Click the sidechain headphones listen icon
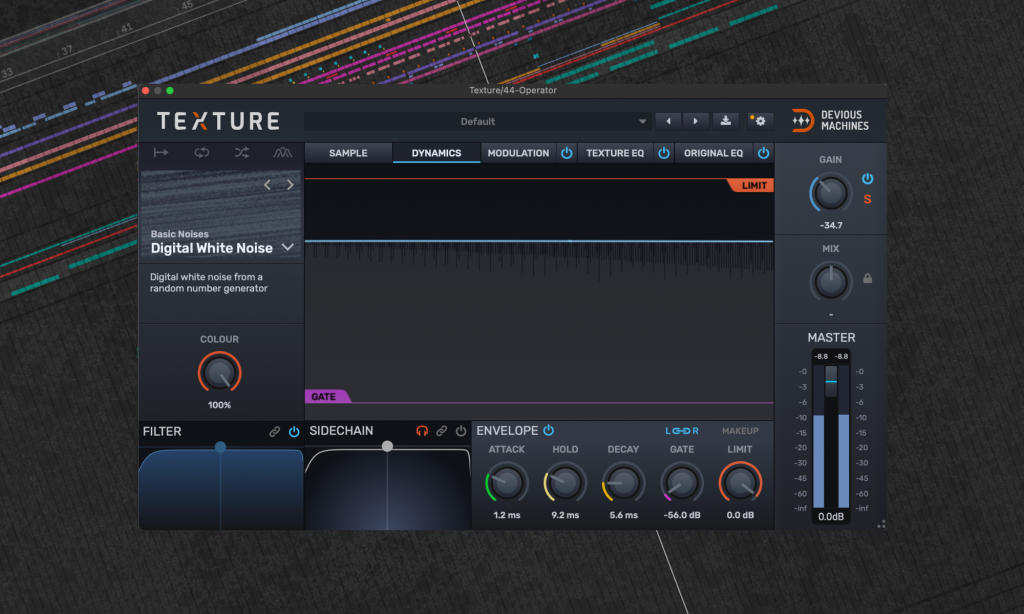 coord(422,431)
